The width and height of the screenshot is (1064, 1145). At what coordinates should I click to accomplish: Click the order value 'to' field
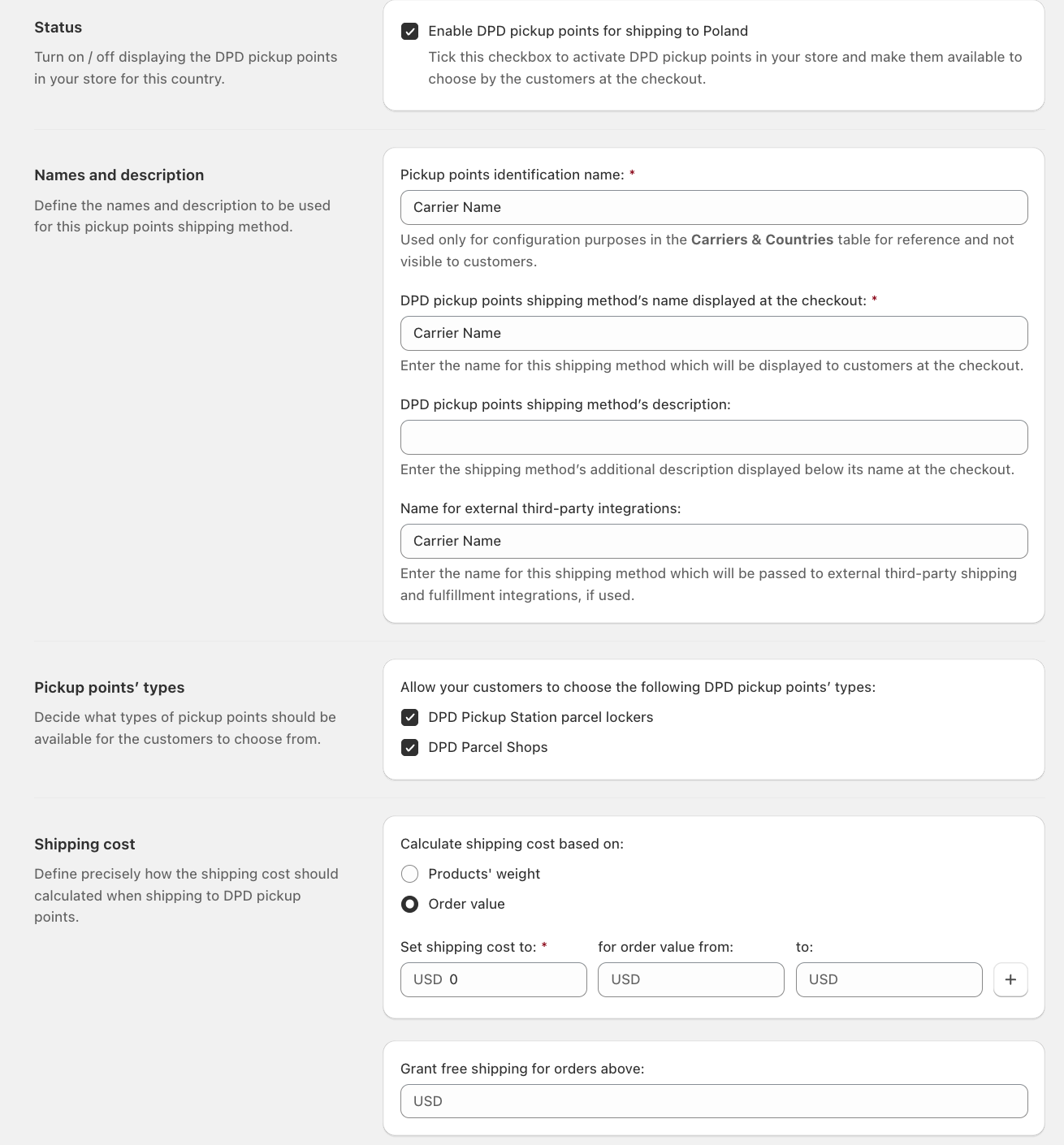pyautogui.click(x=889, y=980)
